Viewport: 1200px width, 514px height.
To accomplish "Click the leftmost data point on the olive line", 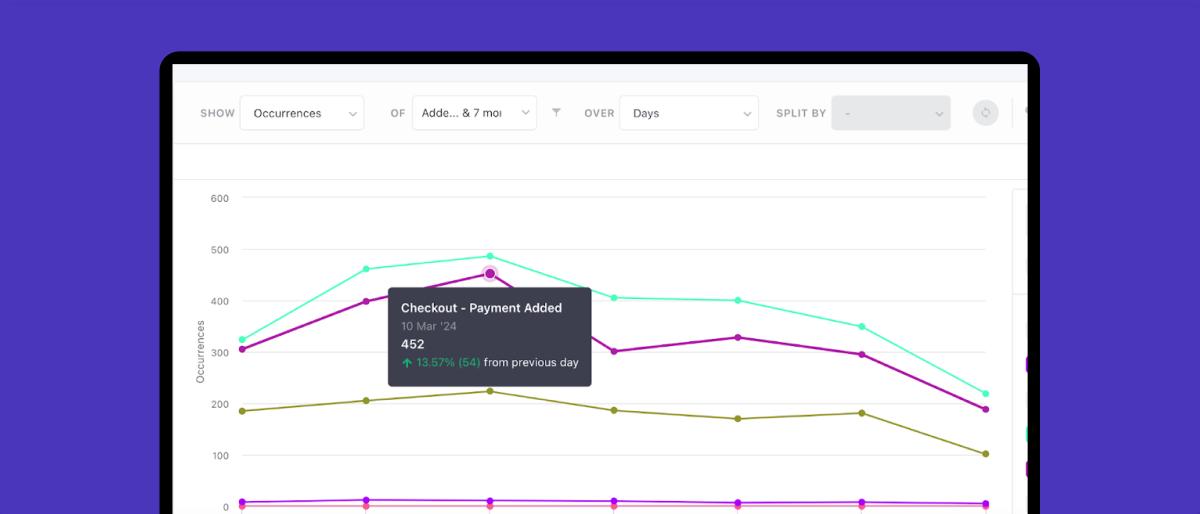I will (242, 411).
